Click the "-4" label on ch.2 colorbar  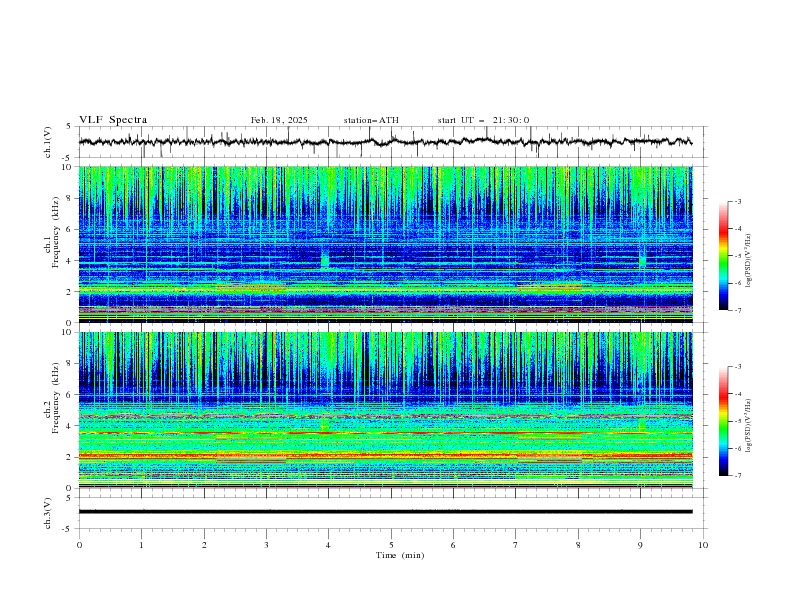click(737, 394)
